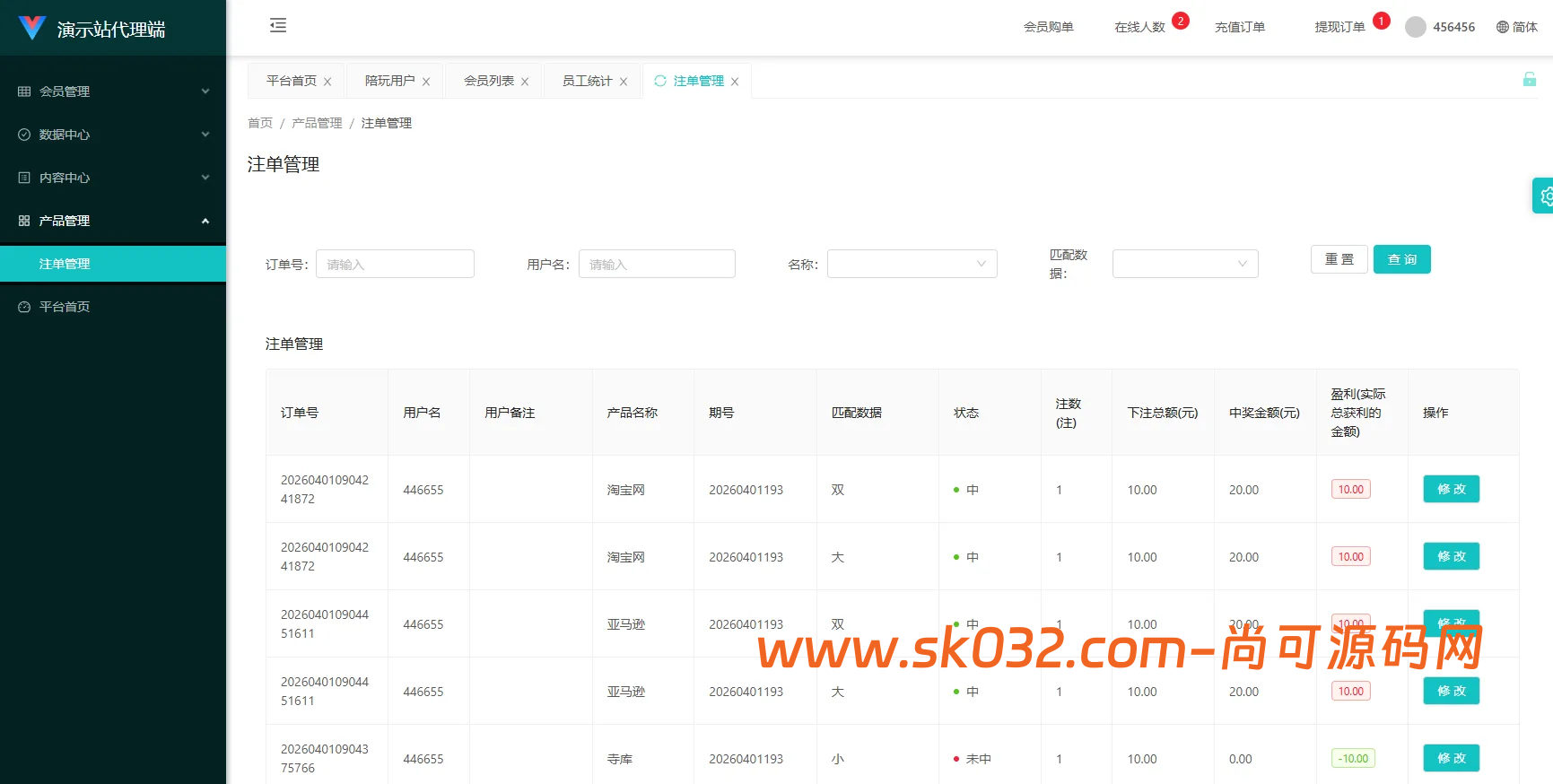Click the 10.00 profit tag in 淘宝网 双 row
The height and width of the screenshot is (784, 1553).
click(x=1351, y=490)
